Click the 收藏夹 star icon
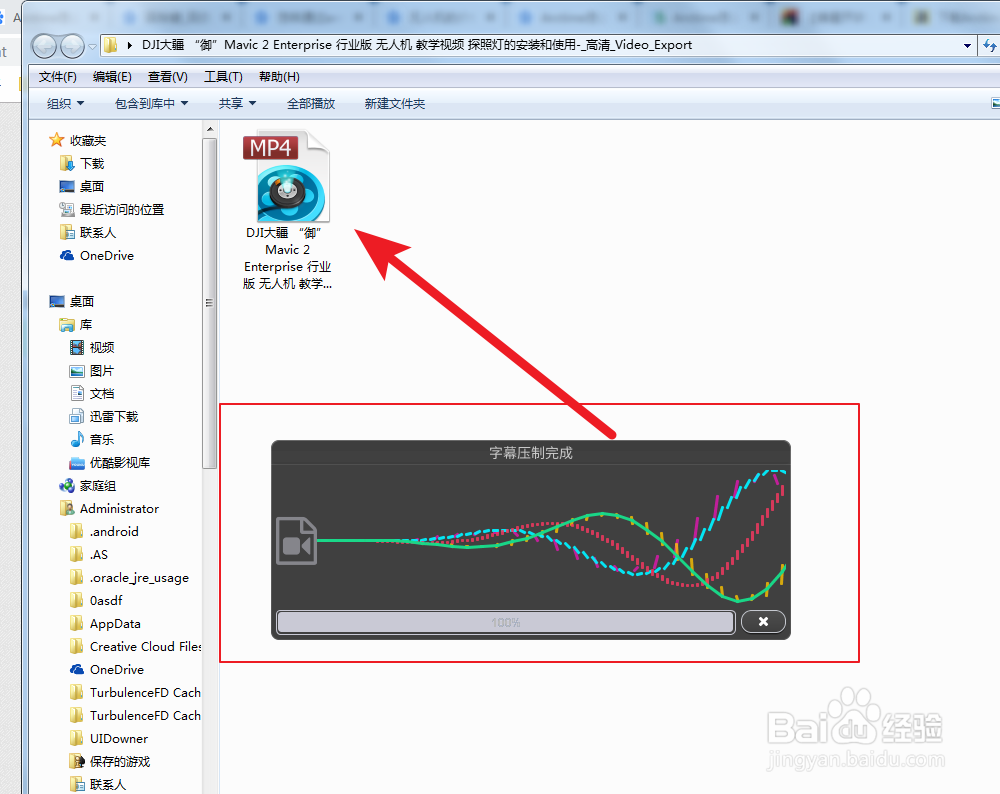The width and height of the screenshot is (1000, 794). click(57, 140)
